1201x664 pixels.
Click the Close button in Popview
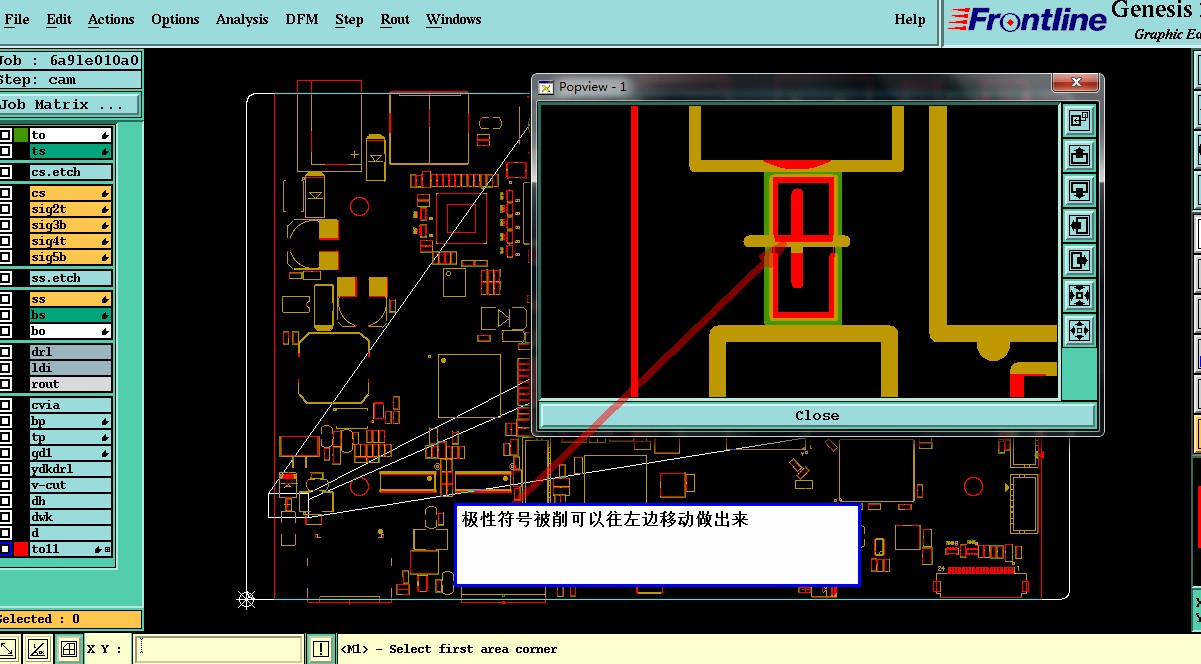coord(817,415)
